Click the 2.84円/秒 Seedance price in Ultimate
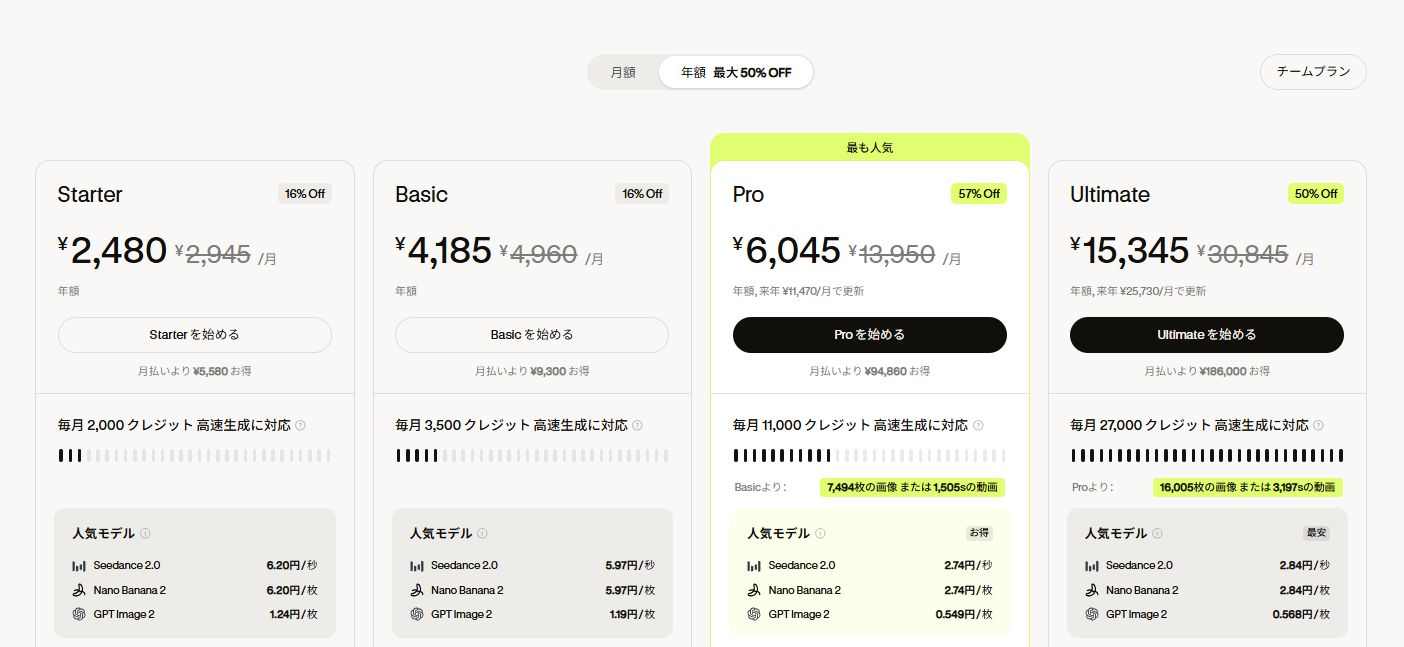 tap(1305, 565)
